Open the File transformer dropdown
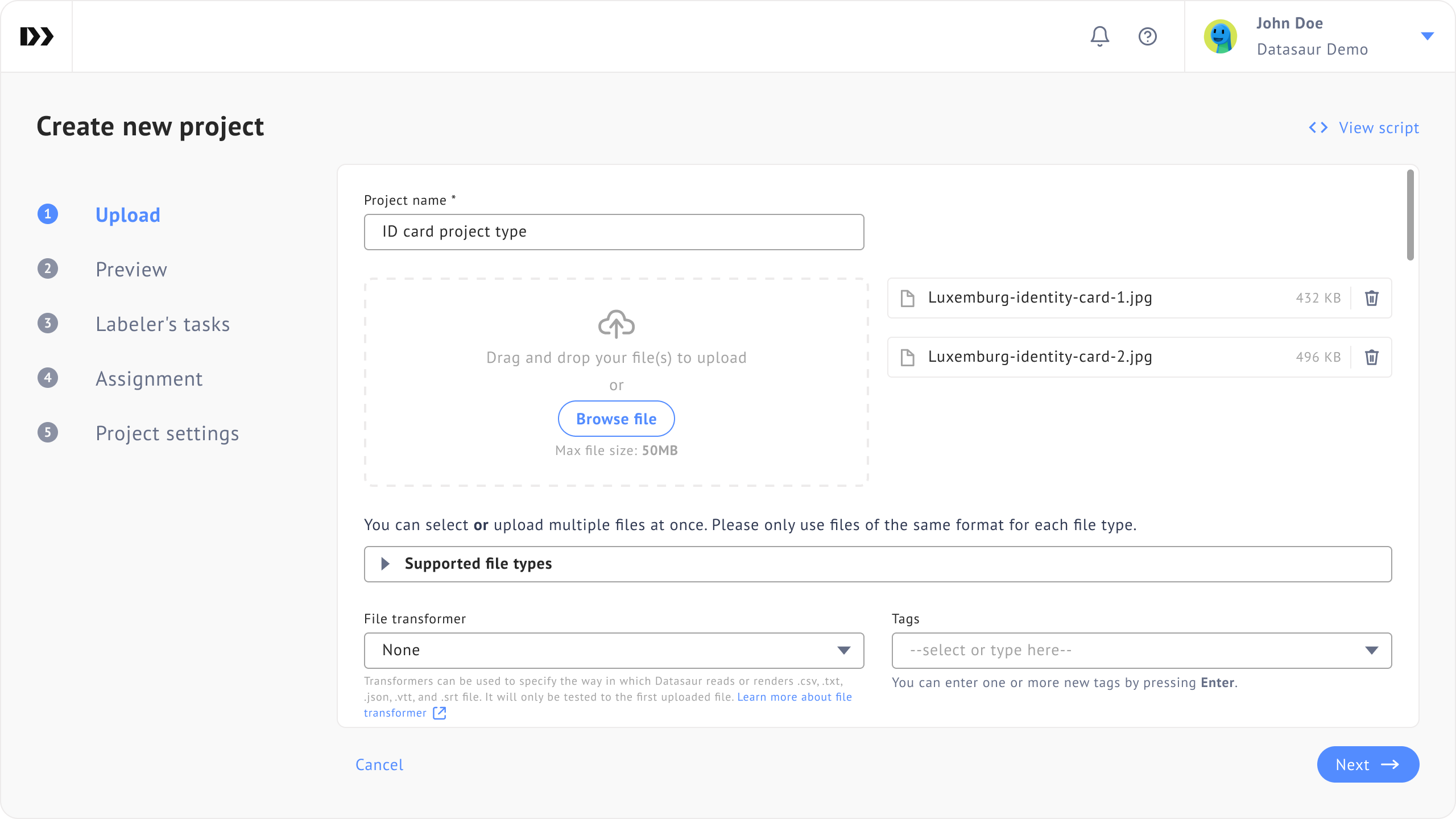 click(614, 650)
